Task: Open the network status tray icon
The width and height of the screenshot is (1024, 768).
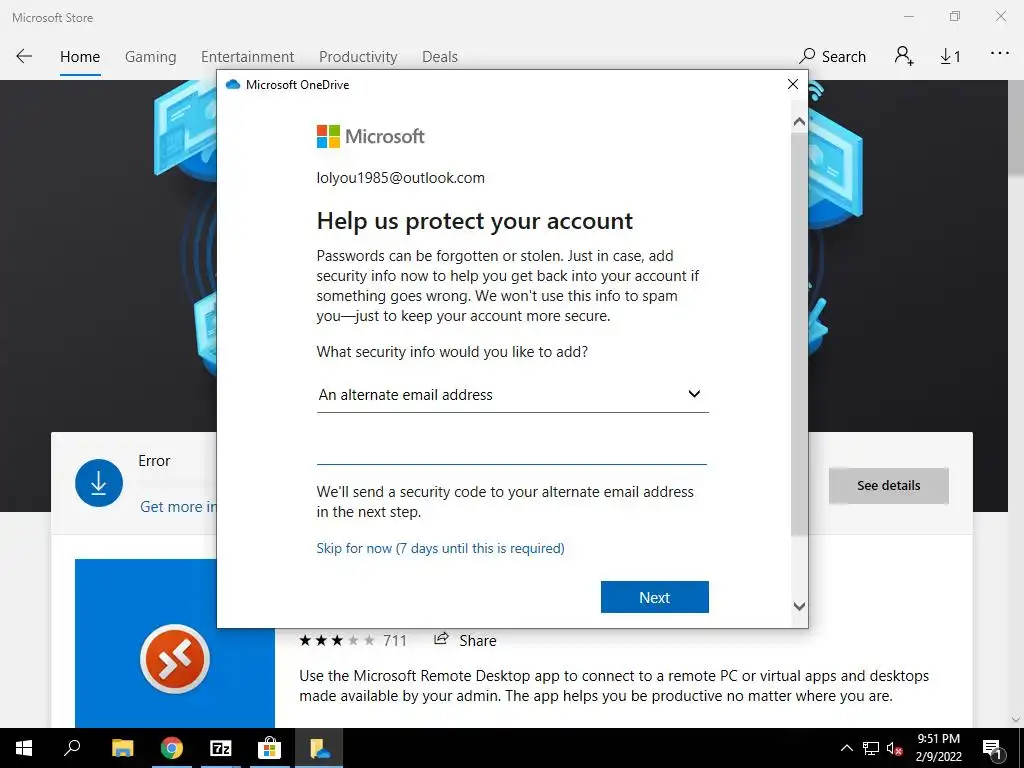Action: click(871, 748)
